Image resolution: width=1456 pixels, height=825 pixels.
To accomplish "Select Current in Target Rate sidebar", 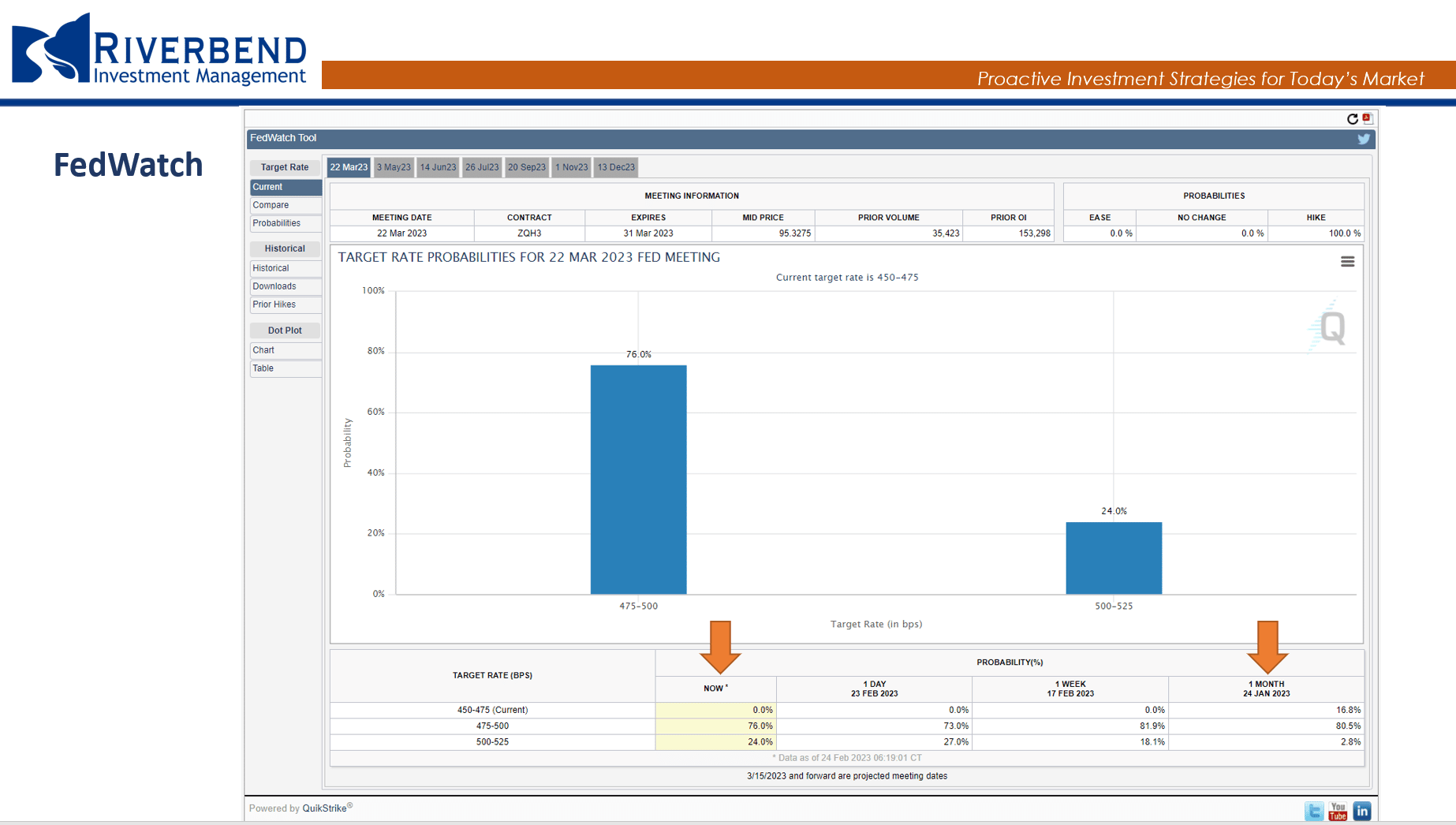I will pyautogui.click(x=286, y=187).
